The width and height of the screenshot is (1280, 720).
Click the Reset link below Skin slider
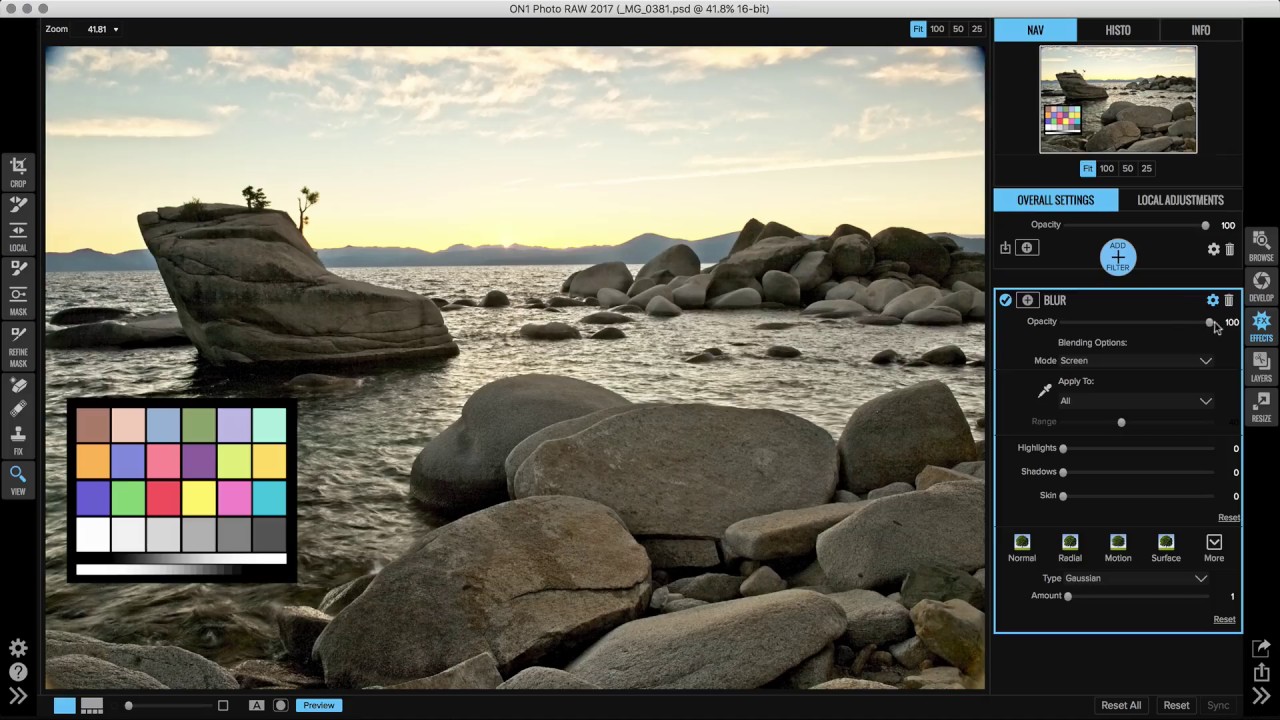(1229, 517)
